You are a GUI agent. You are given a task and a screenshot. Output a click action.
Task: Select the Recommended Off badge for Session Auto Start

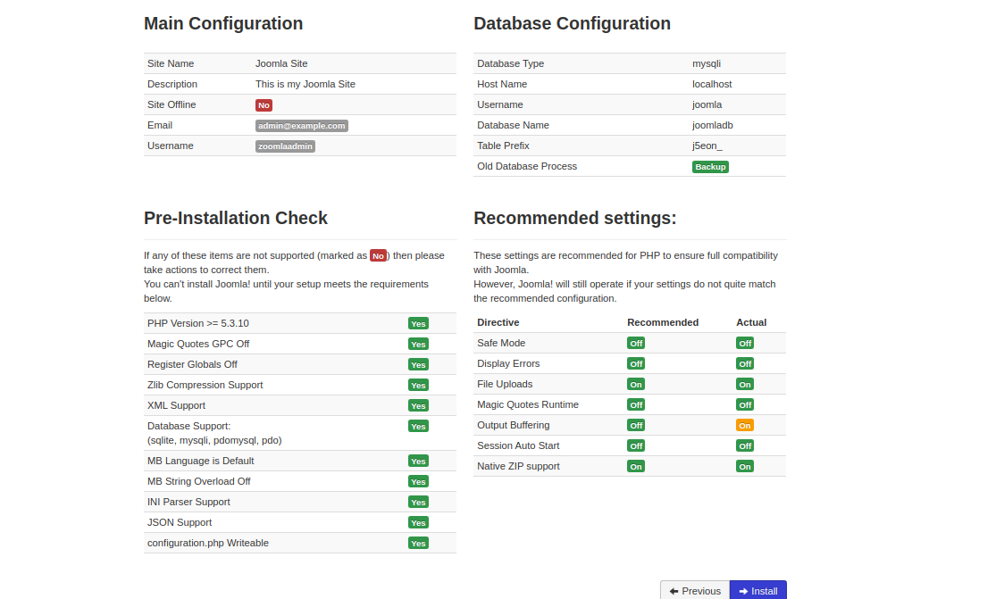[x=636, y=445]
